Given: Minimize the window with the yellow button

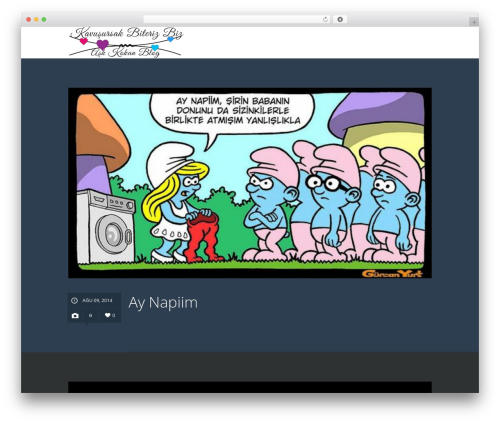Looking at the screenshot, I should [36, 20].
